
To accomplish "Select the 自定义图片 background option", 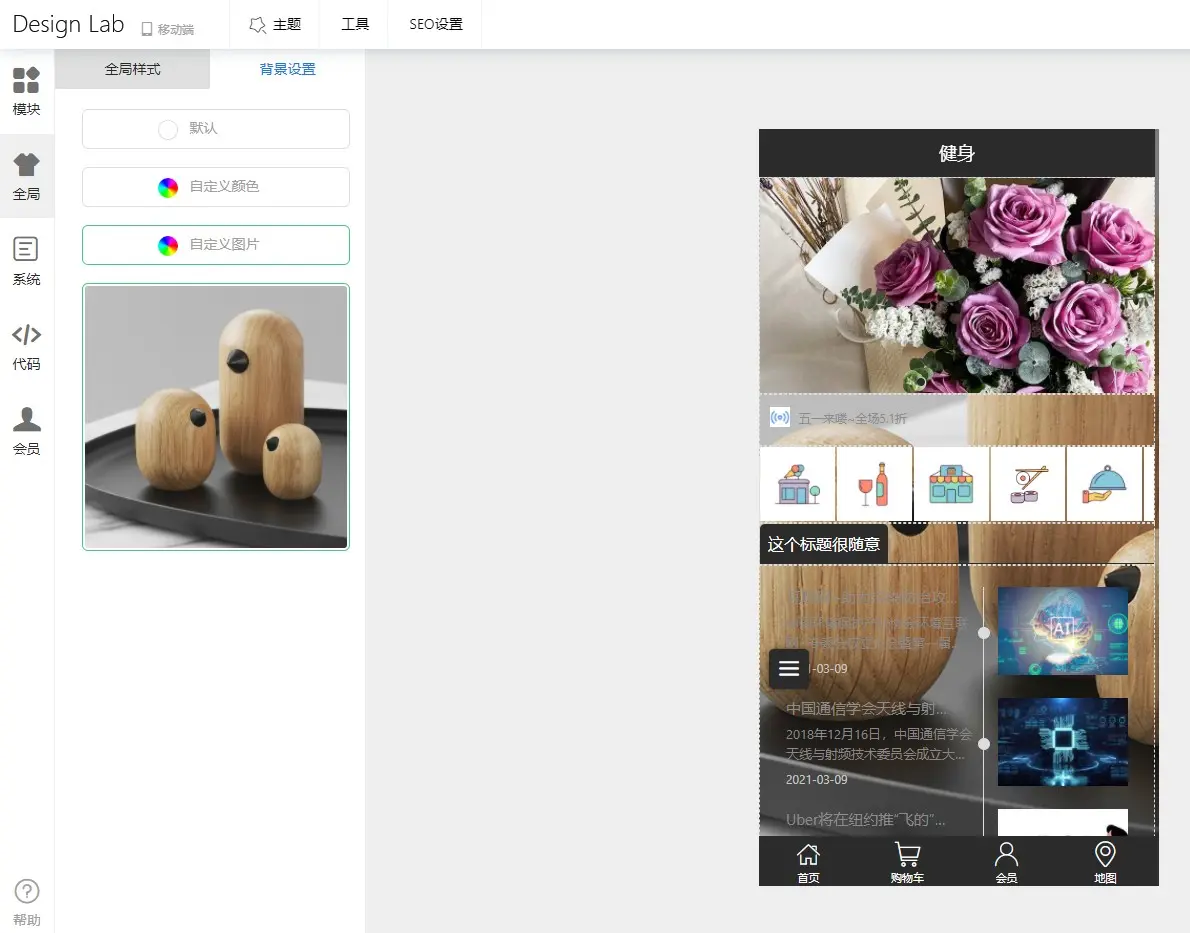I will point(216,245).
